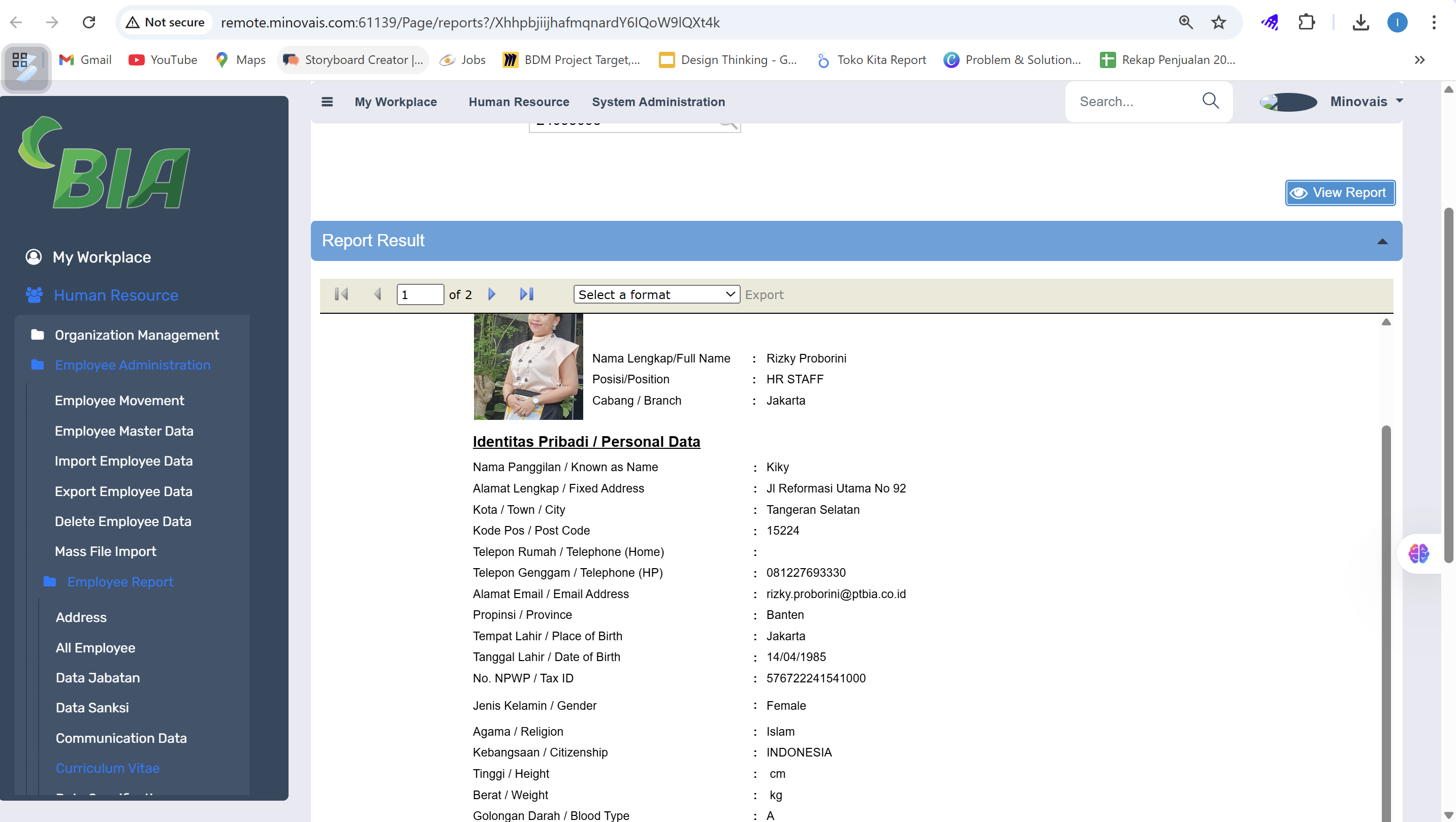Click the BIA logo
Viewport: 1456px width, 822px height.
click(105, 162)
